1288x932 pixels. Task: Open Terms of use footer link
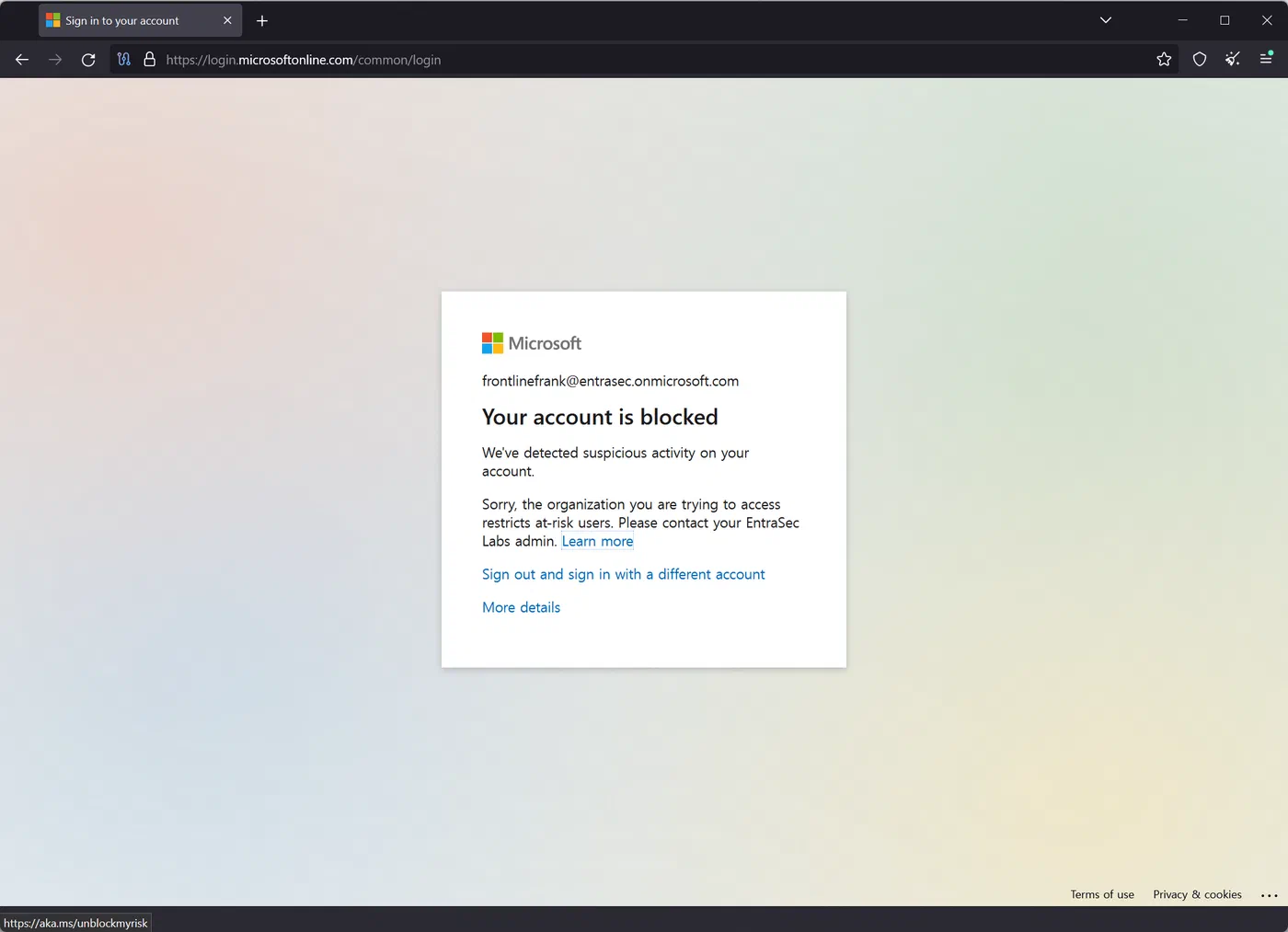click(1102, 894)
